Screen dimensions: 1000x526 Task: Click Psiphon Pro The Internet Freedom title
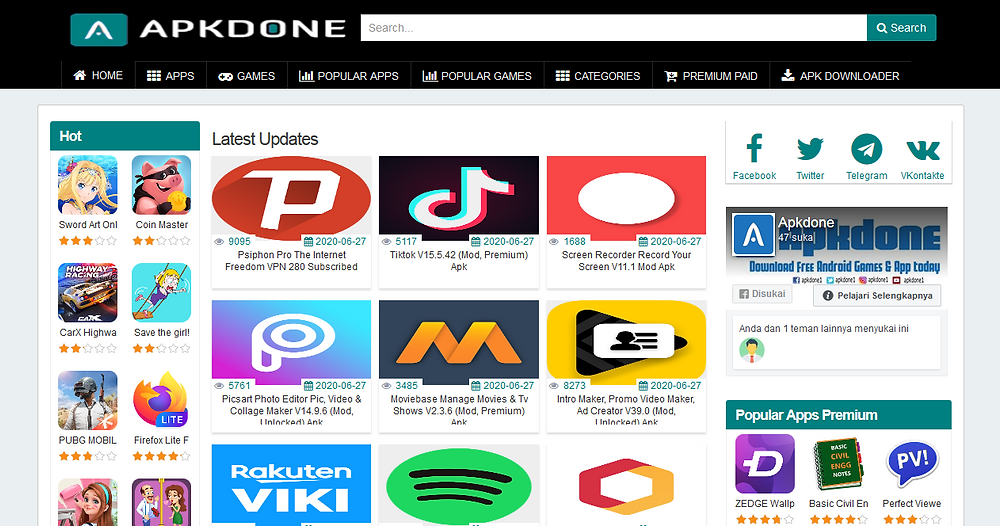click(291, 261)
